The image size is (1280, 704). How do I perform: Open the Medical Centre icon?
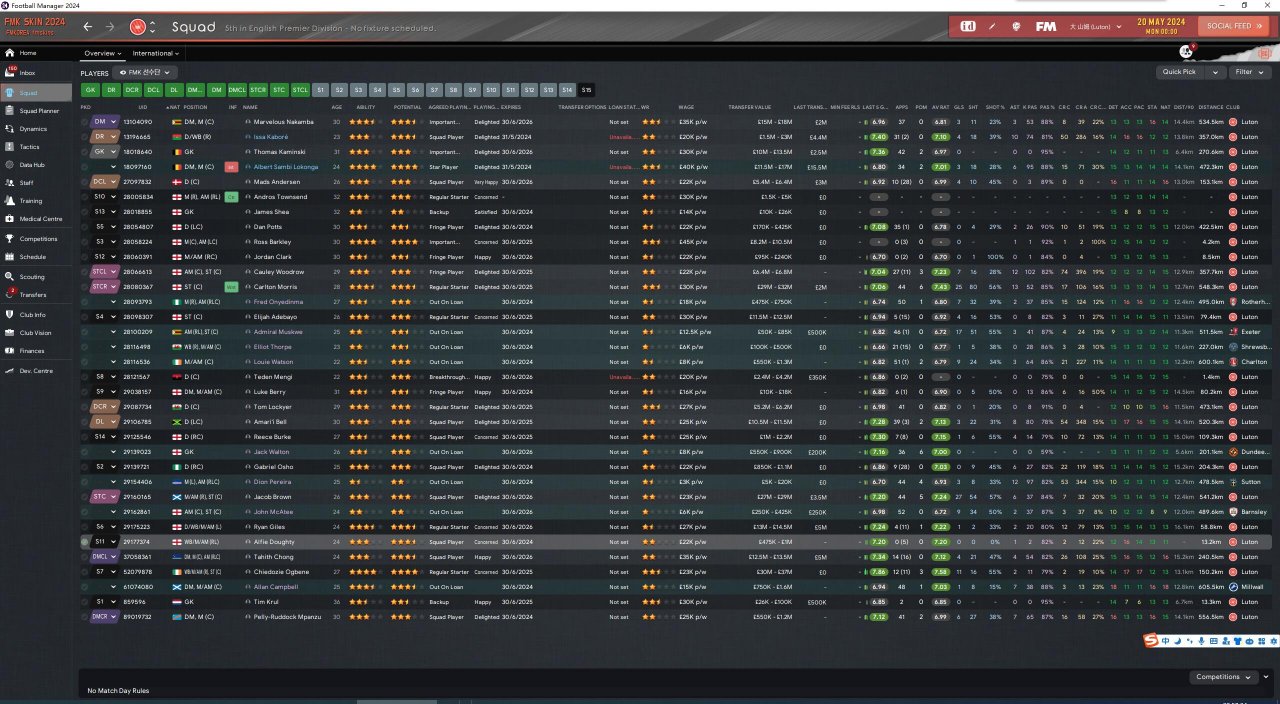point(10,219)
